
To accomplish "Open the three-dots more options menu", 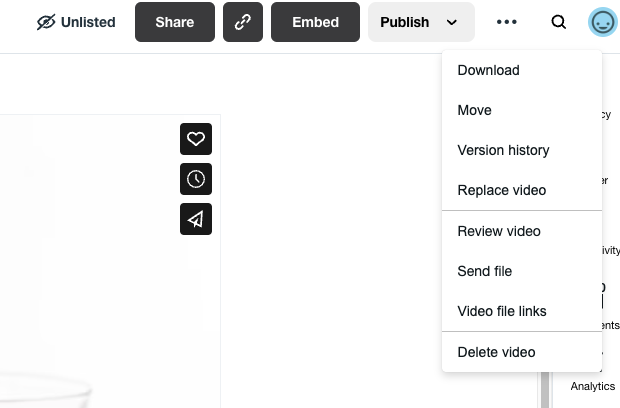I will pyautogui.click(x=507, y=22).
